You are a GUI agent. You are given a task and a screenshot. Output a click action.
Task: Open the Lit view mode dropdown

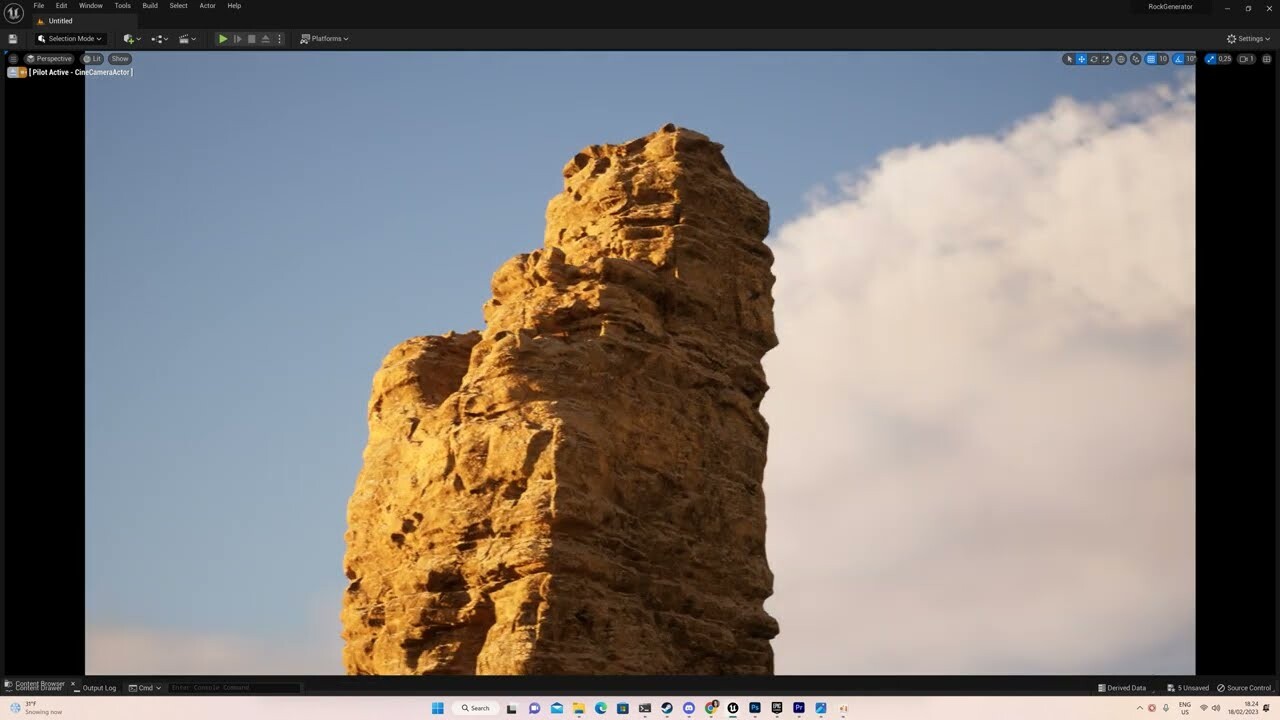point(93,58)
